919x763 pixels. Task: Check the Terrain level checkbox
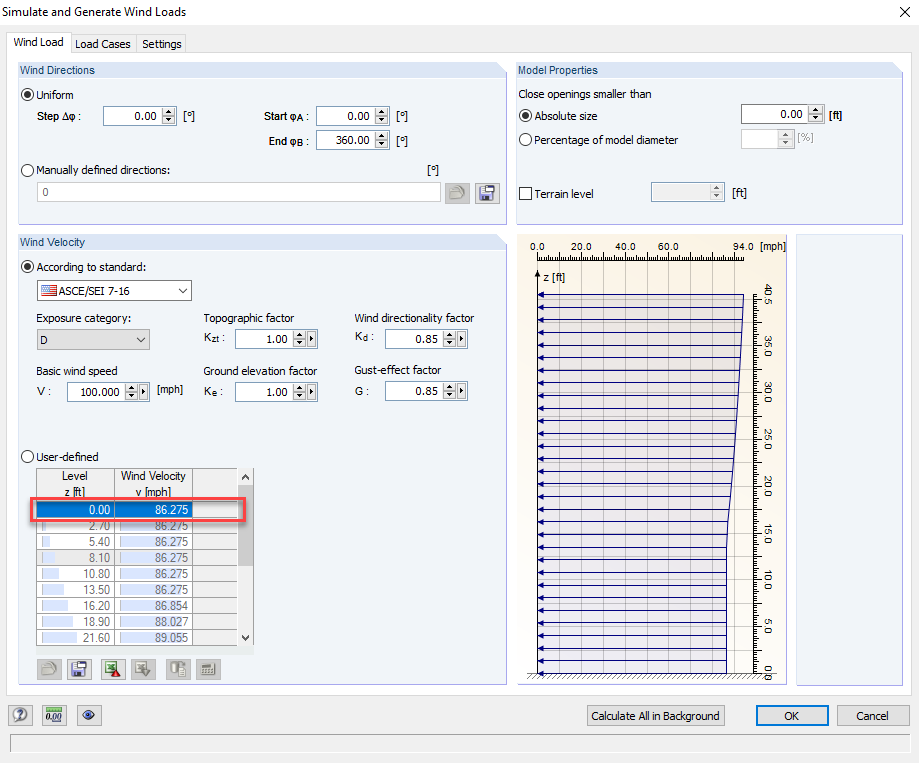pos(524,191)
